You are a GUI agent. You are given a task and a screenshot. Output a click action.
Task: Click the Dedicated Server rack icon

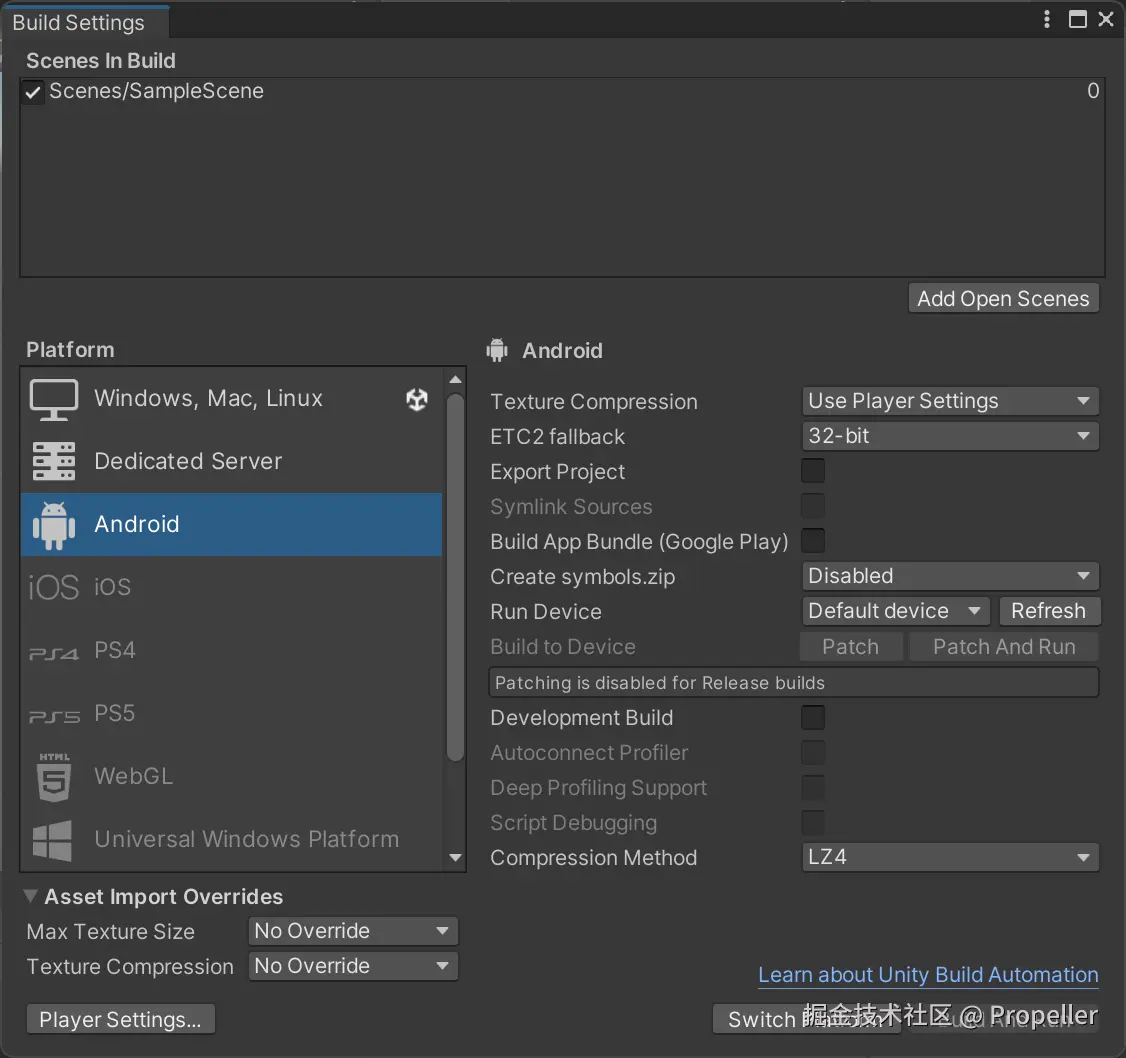point(54,461)
